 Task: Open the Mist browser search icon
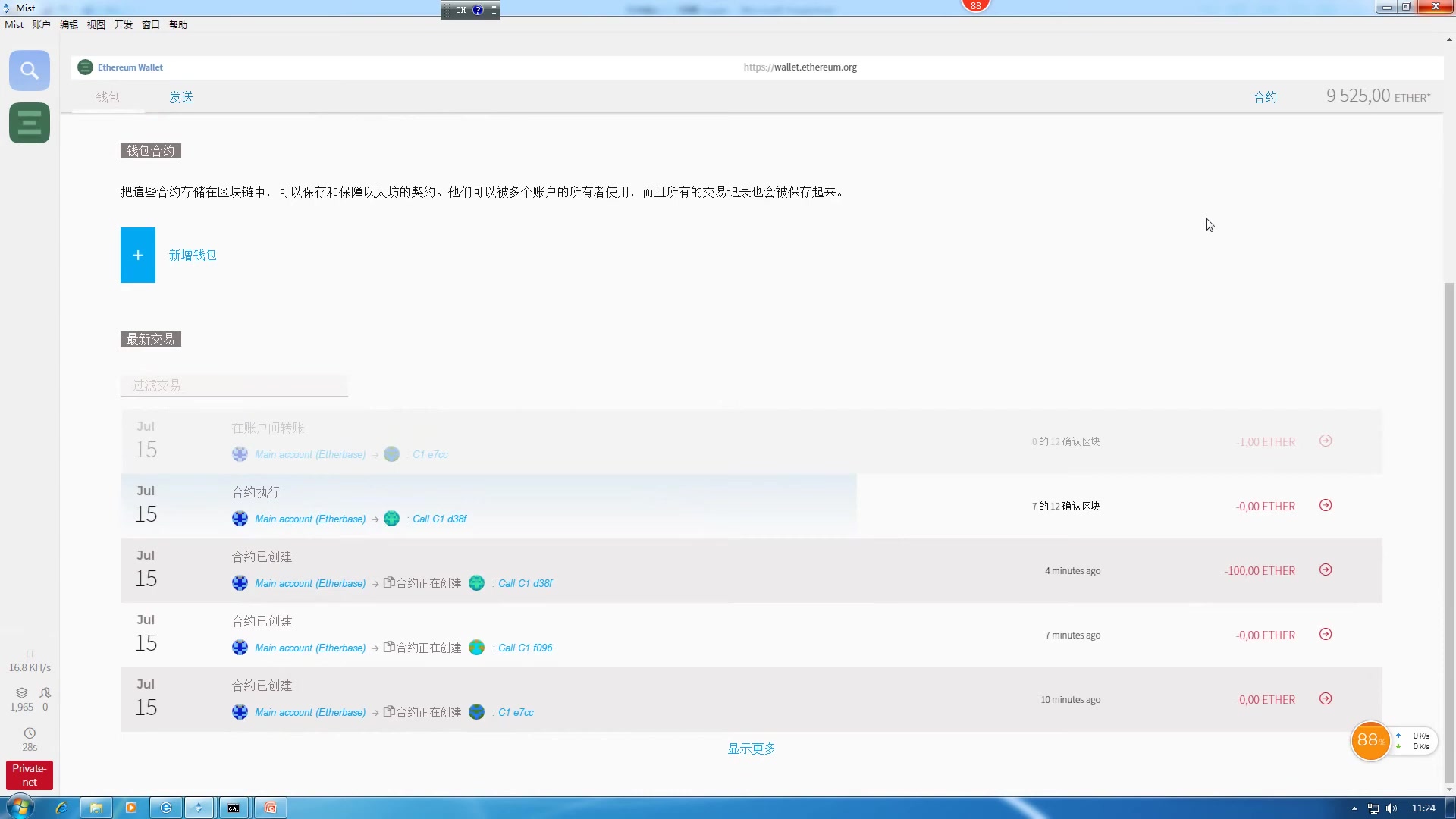[x=30, y=71]
